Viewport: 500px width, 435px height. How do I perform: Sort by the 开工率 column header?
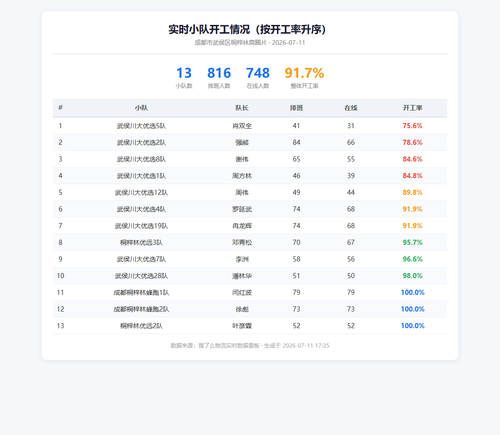pyautogui.click(x=413, y=108)
